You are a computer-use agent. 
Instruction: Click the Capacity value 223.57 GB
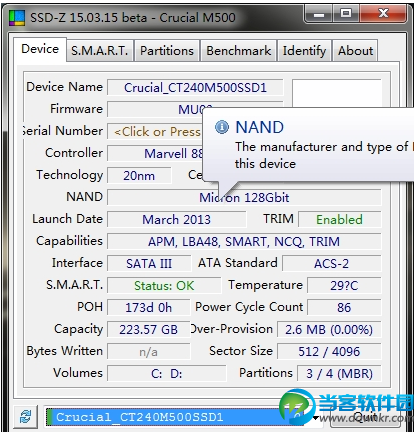[149, 330]
